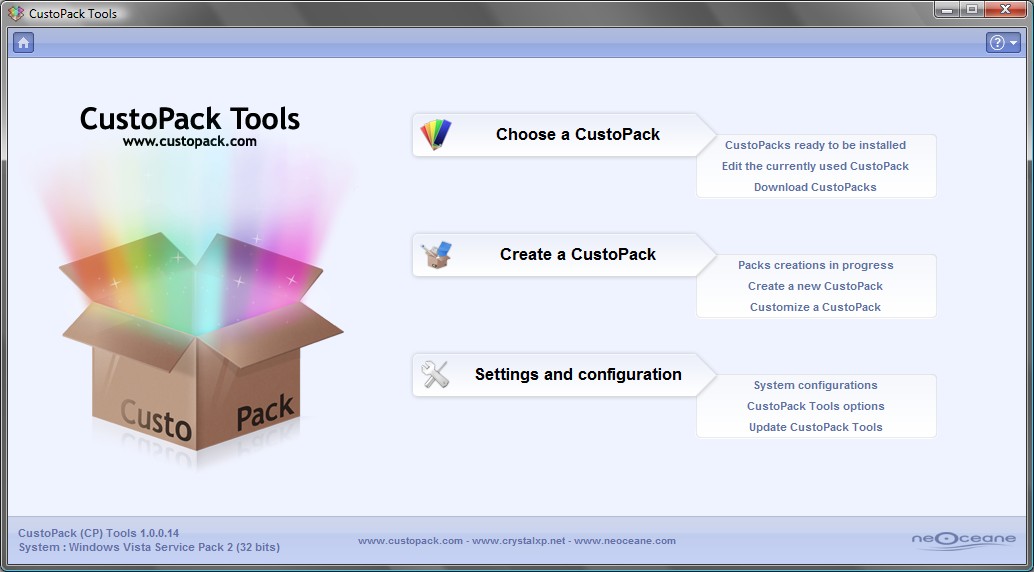The width and height of the screenshot is (1034, 572).
Task: Open the Help dropdown menu
Action: 1003,43
